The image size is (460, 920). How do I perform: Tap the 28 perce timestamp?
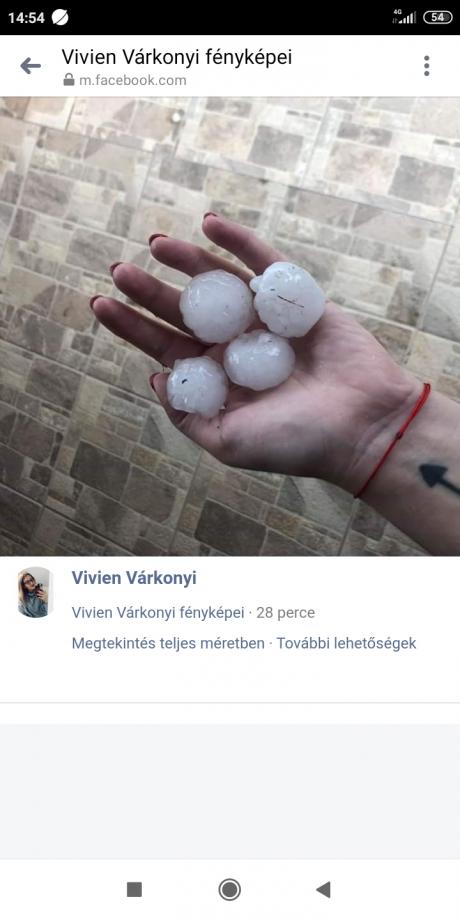coord(285,613)
